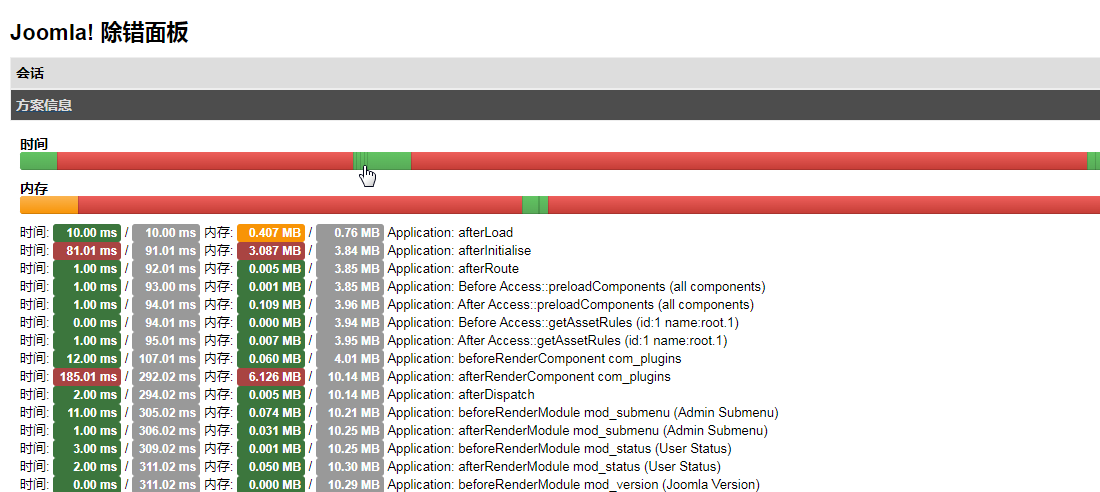This screenshot has height=492, width=1100.
Task: Select beforeRenderModule mod_status entry
Action: [x=559, y=449]
